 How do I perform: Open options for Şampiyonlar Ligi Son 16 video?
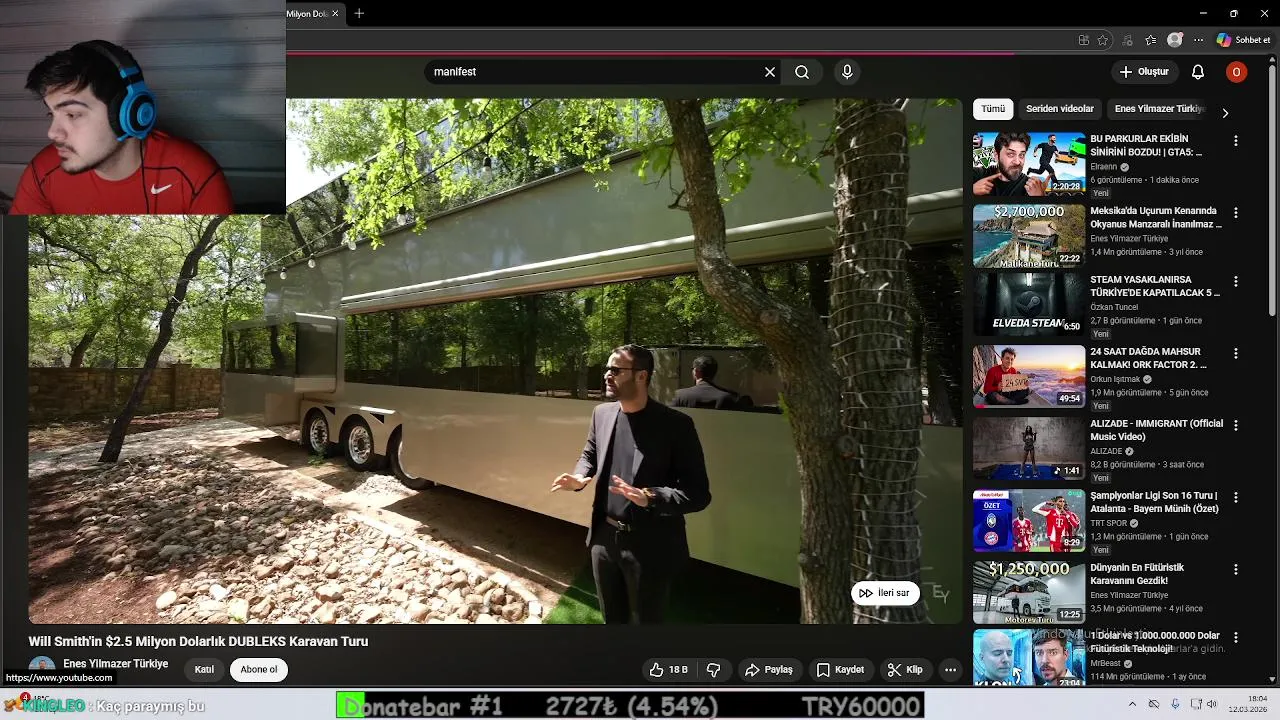point(1236,497)
